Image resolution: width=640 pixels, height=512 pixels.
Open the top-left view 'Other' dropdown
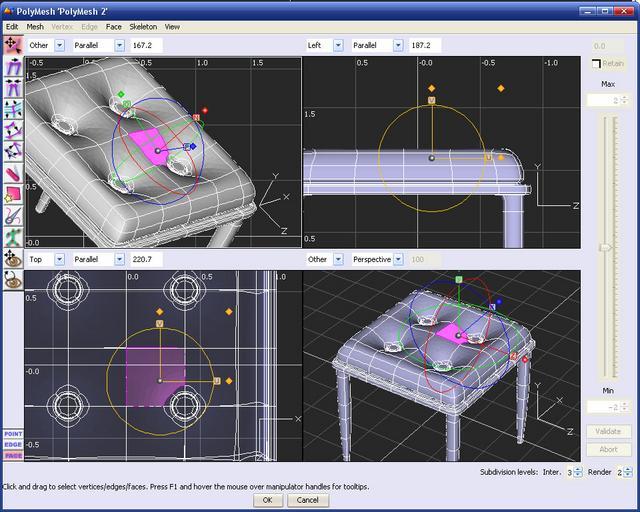[x=59, y=46]
